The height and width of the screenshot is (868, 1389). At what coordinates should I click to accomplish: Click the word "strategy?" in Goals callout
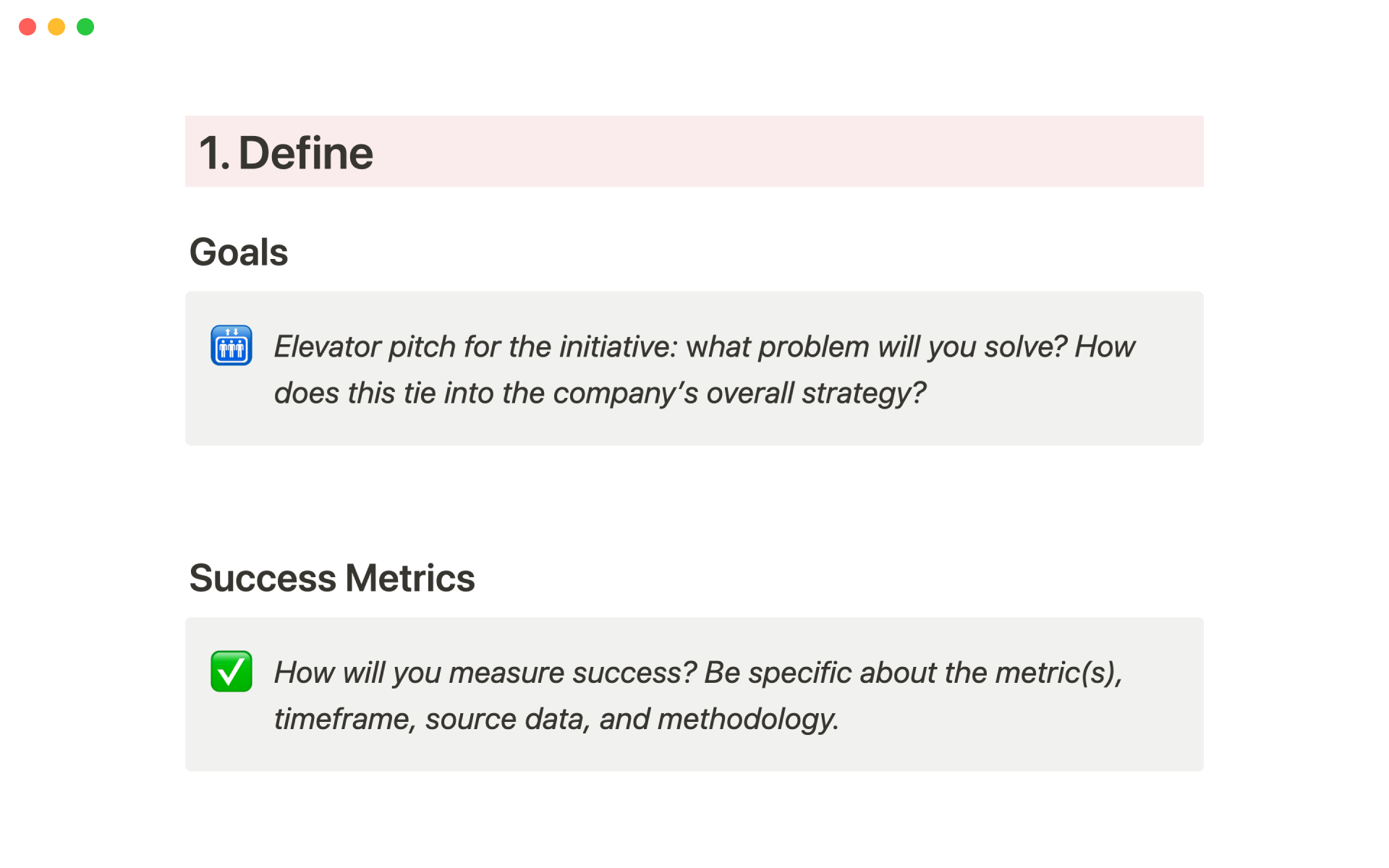[863, 393]
